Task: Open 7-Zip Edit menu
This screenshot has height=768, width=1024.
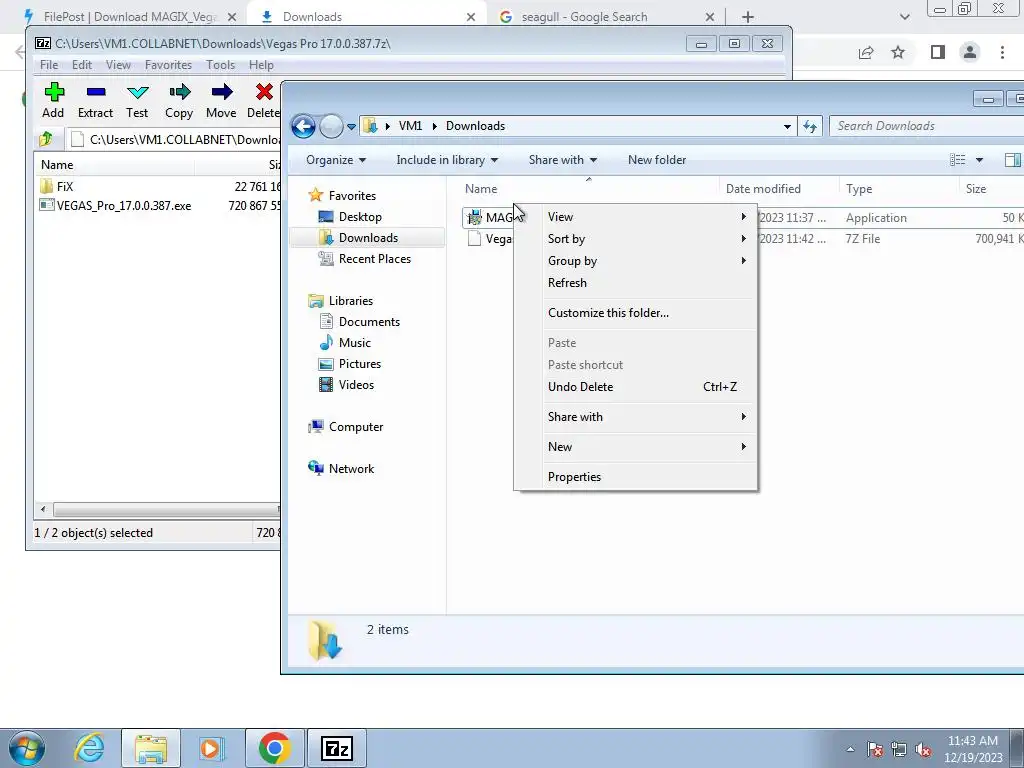Action: coord(82,65)
